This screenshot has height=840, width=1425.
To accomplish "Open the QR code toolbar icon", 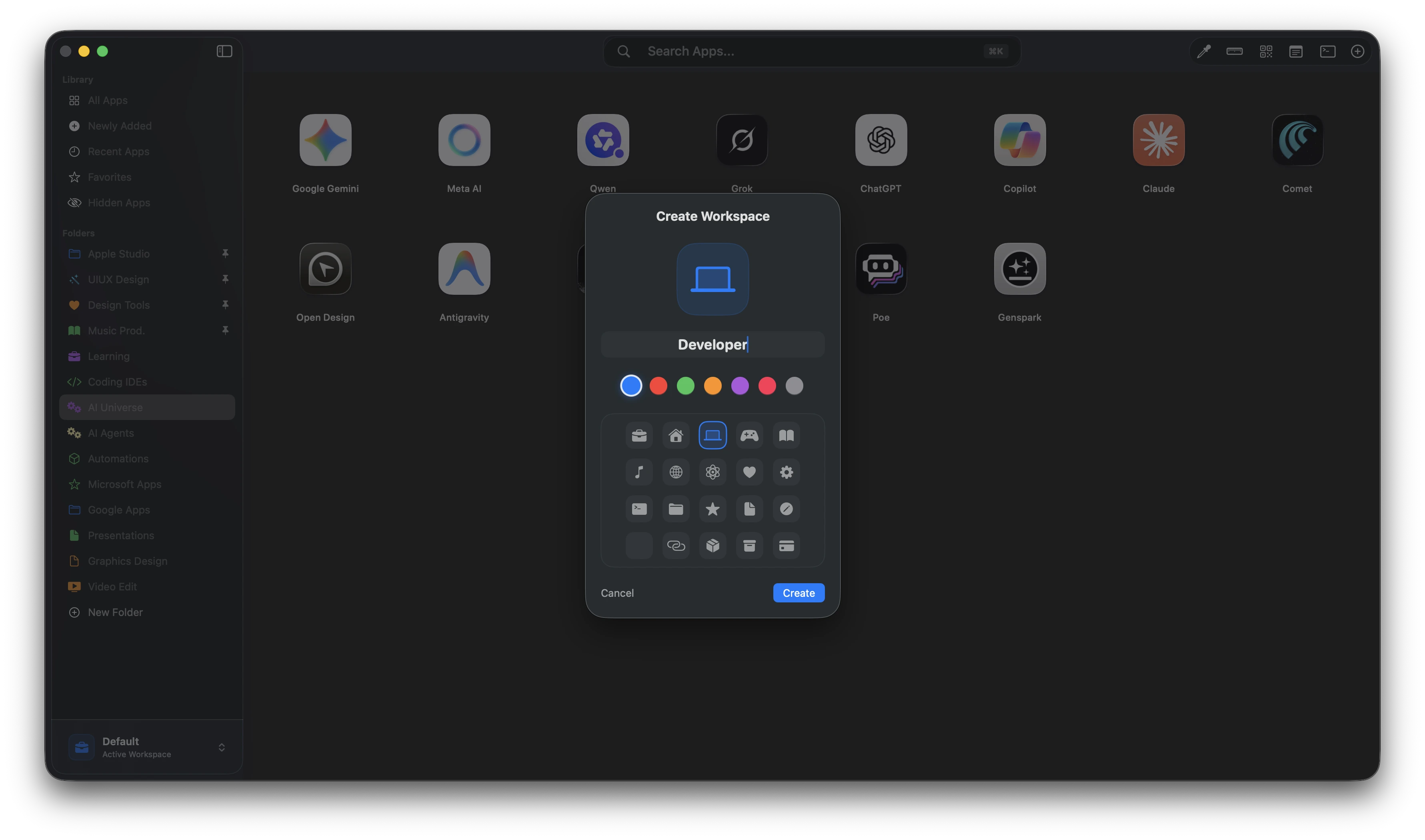I will coord(1266,52).
